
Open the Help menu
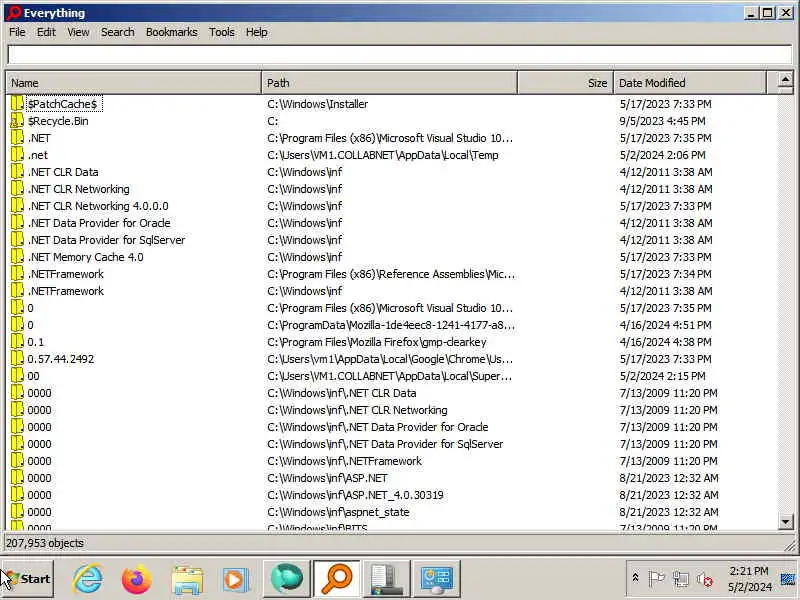pos(256,32)
